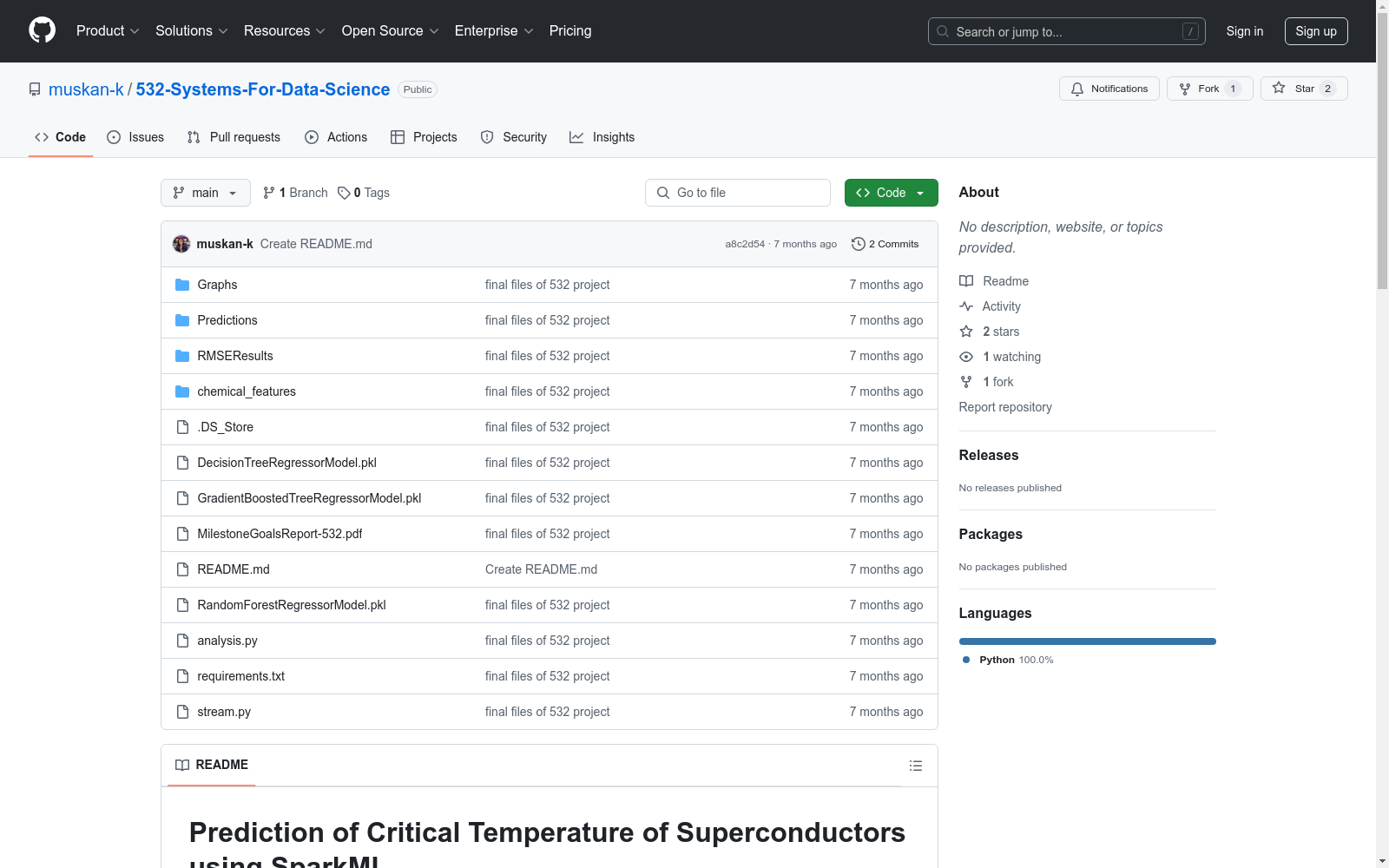Open the 2 Commits history link

pos(885,244)
